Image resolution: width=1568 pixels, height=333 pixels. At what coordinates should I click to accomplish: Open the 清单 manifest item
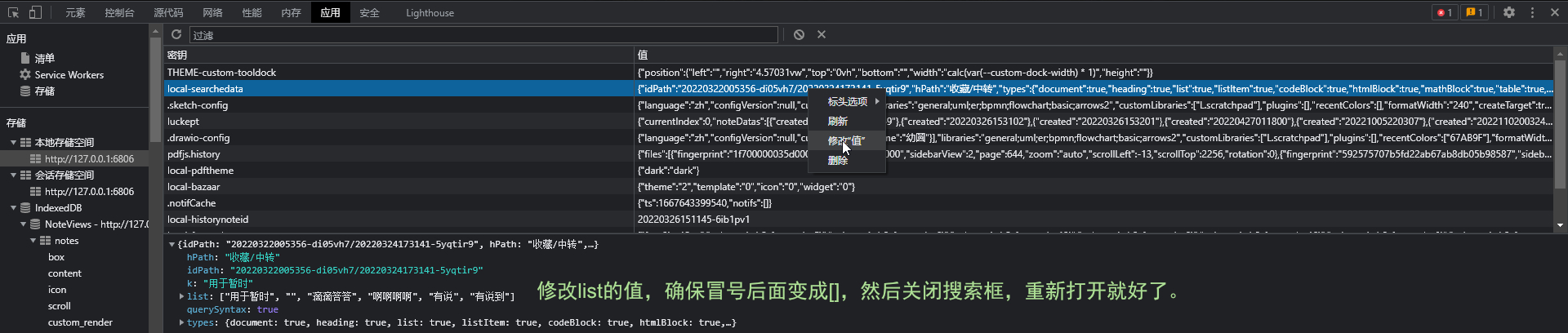(44, 58)
